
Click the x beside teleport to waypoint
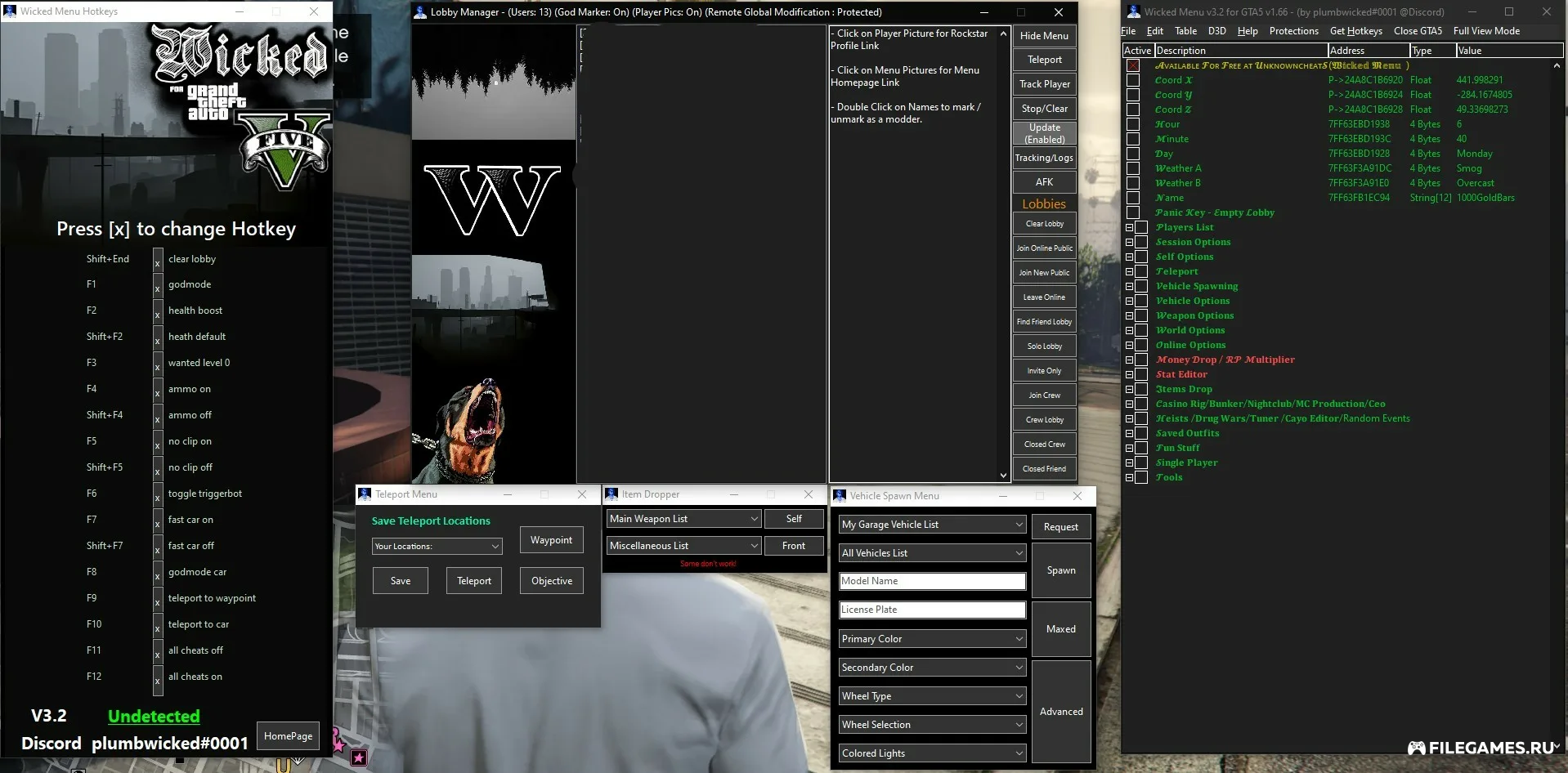point(158,599)
